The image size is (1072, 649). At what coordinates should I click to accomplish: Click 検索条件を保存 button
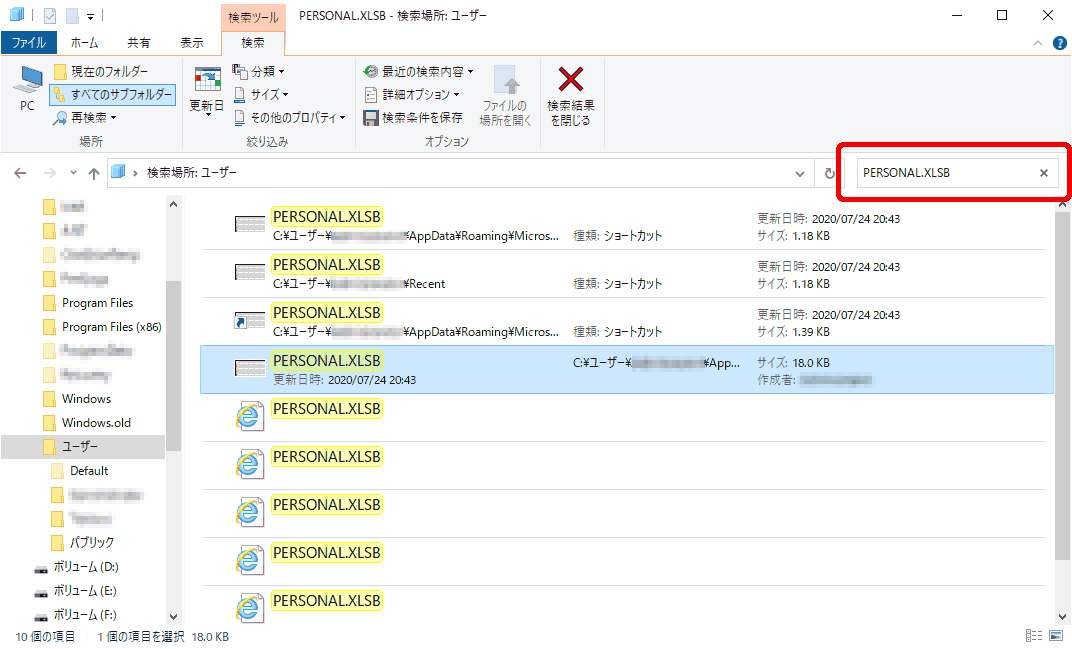[x=413, y=118]
